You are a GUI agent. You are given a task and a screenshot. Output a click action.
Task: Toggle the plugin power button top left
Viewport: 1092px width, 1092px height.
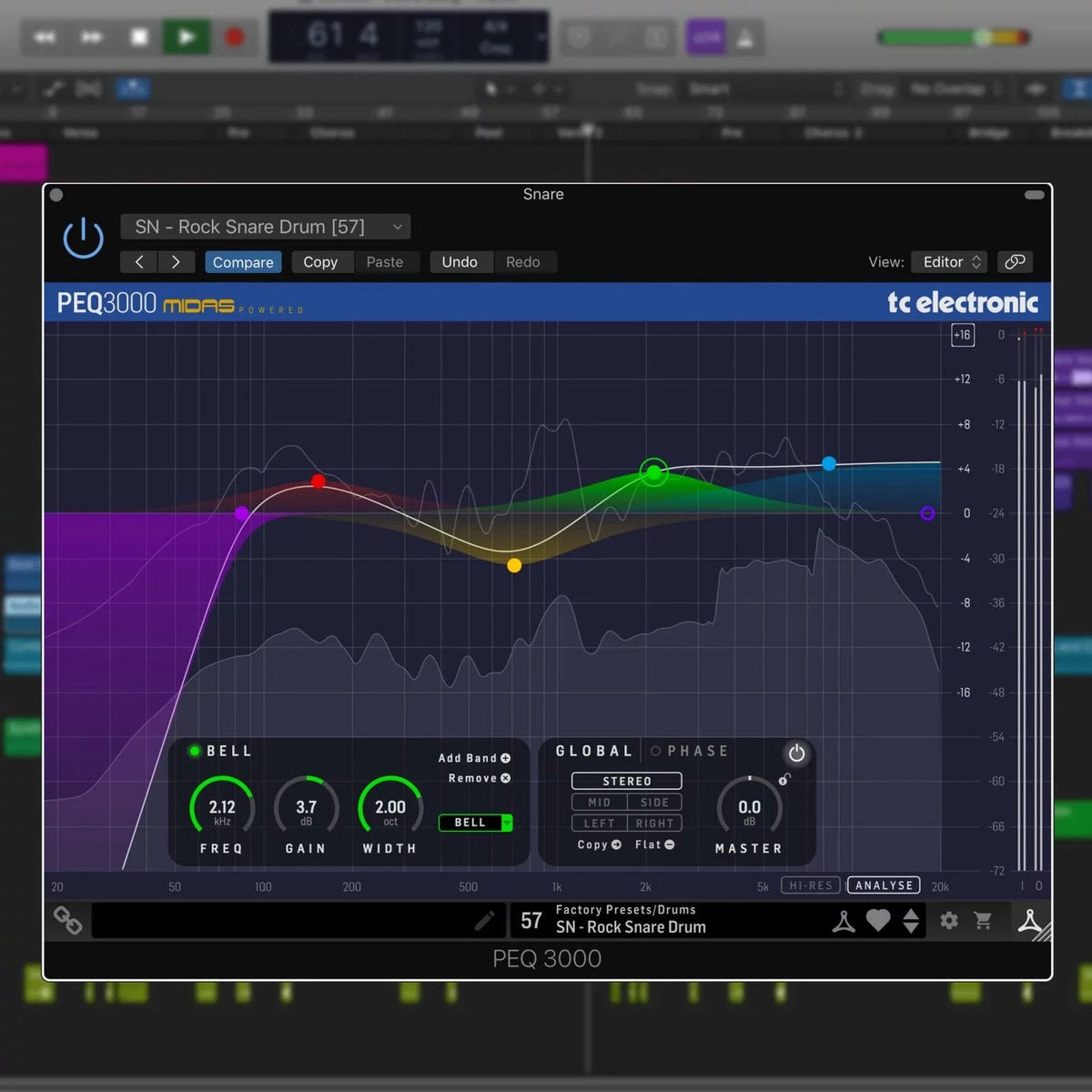(x=83, y=237)
